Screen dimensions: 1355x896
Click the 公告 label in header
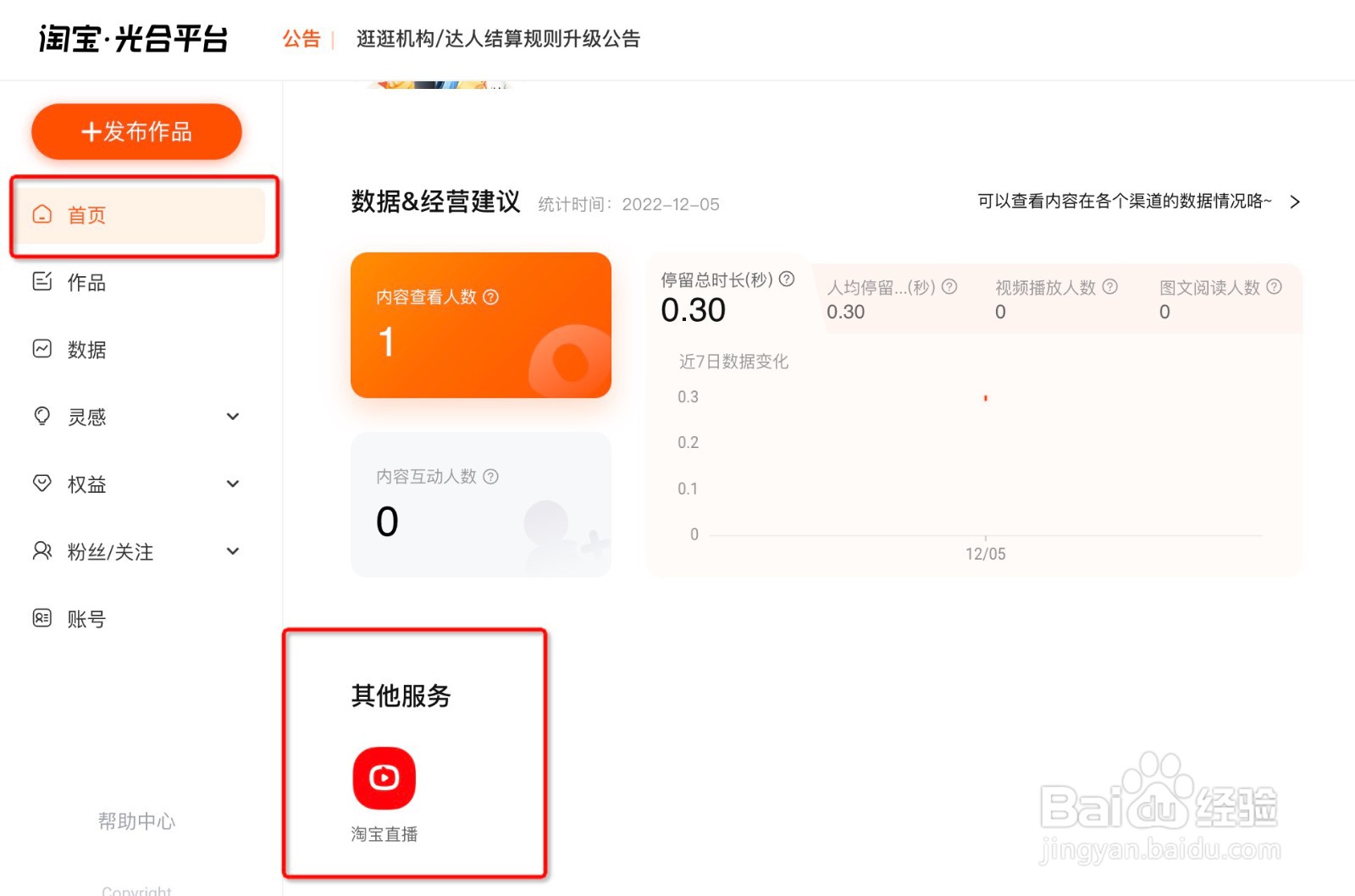coord(301,39)
